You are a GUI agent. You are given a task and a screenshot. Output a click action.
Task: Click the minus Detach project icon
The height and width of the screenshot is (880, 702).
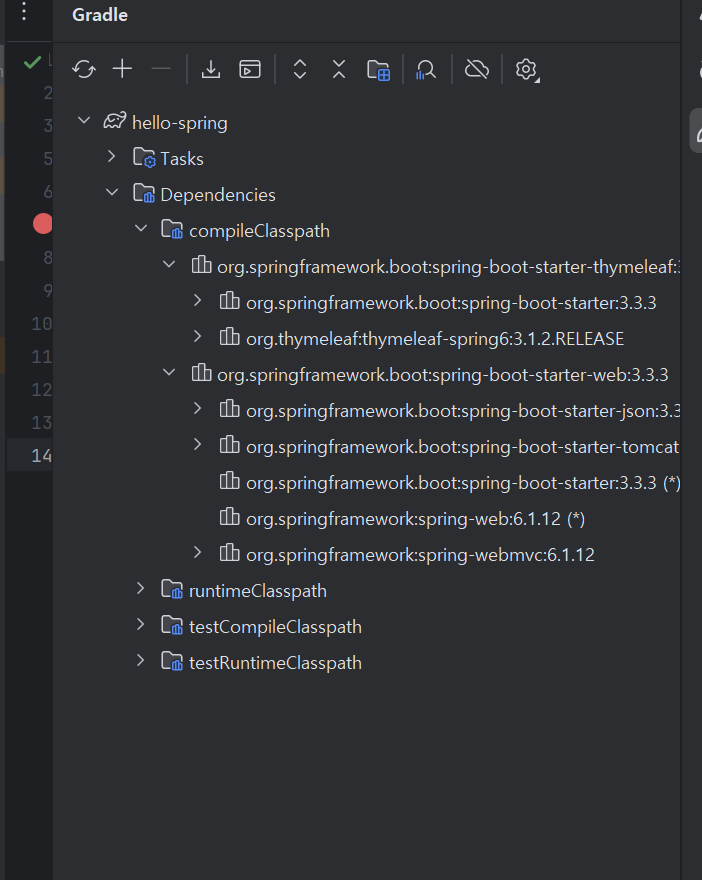(x=161, y=69)
